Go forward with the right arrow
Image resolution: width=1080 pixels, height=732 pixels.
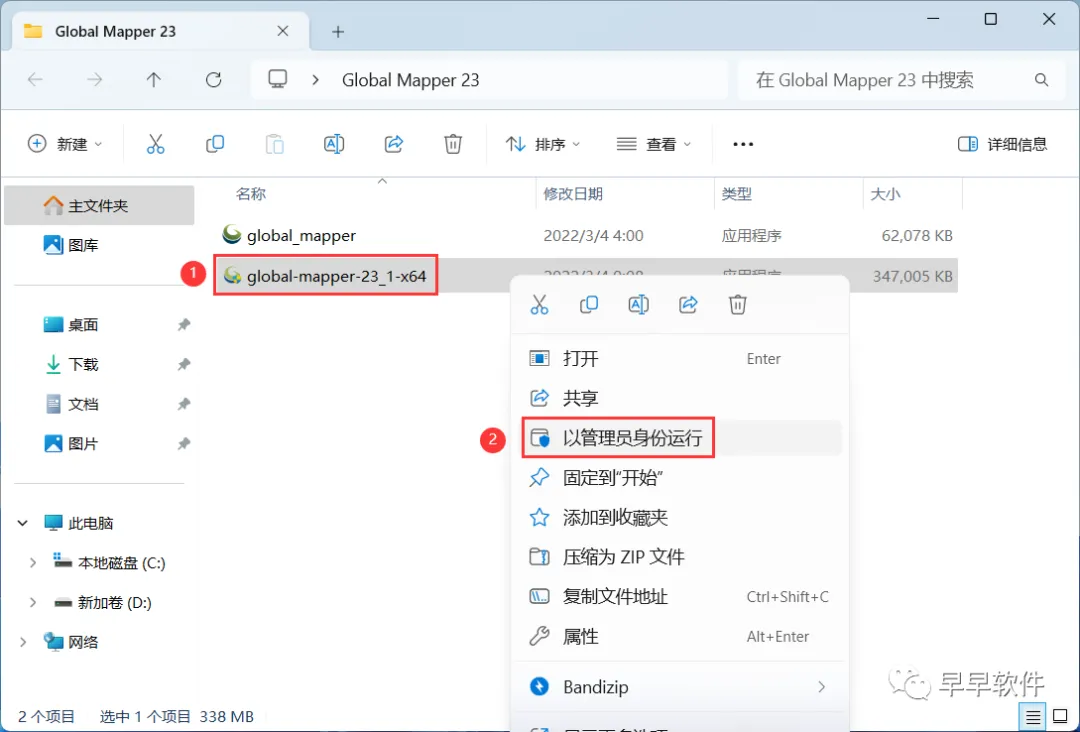(94, 80)
